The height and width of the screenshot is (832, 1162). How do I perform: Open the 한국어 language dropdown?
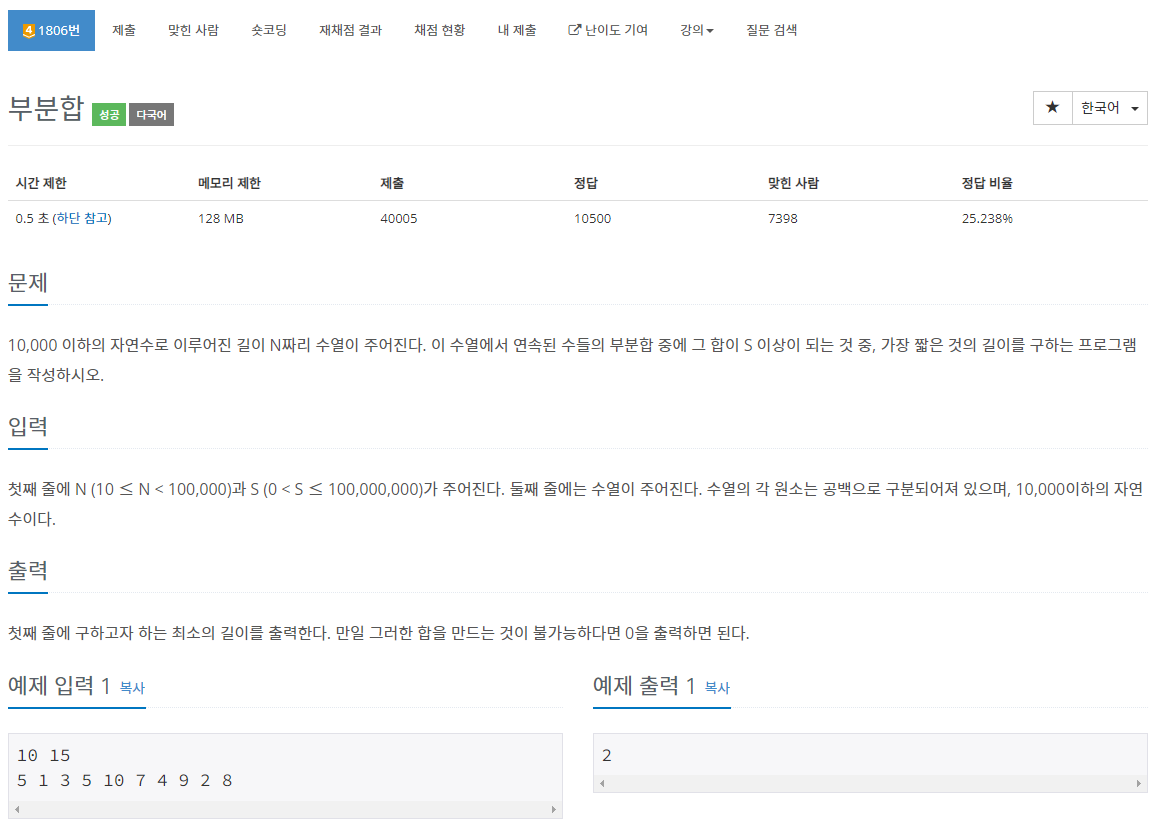pyautogui.click(x=1109, y=108)
